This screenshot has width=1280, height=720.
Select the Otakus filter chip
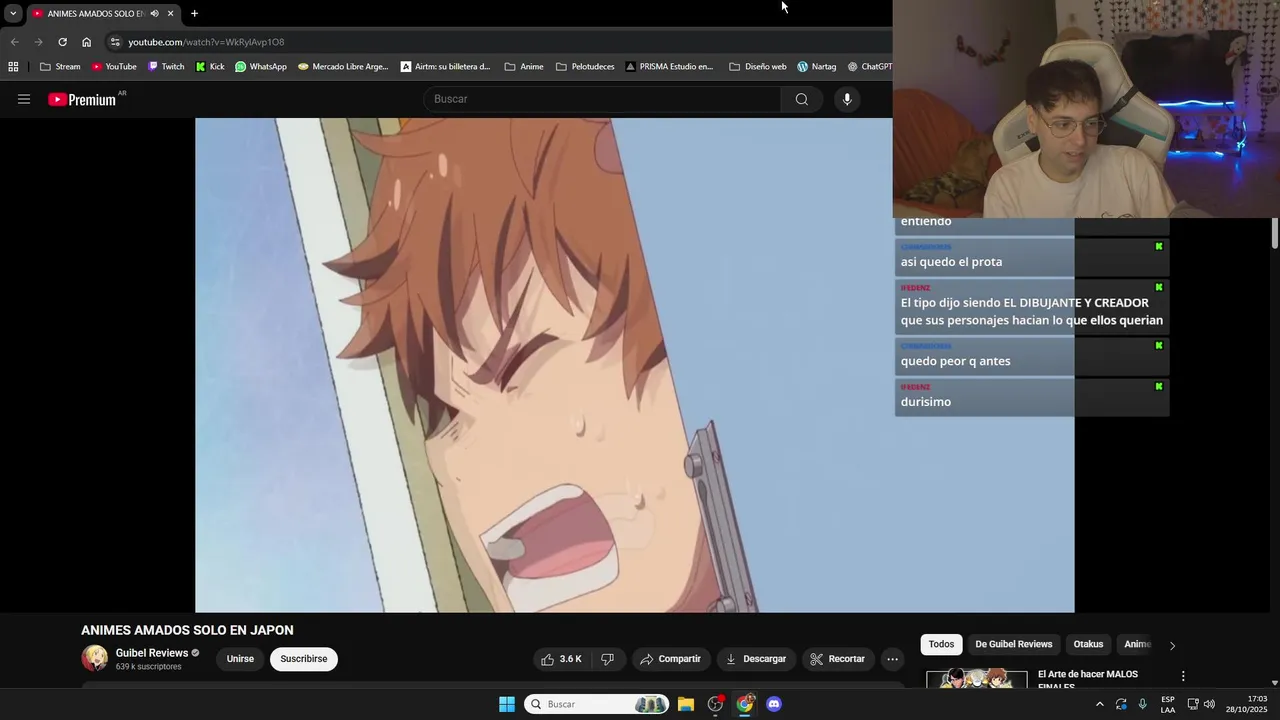(x=1088, y=645)
